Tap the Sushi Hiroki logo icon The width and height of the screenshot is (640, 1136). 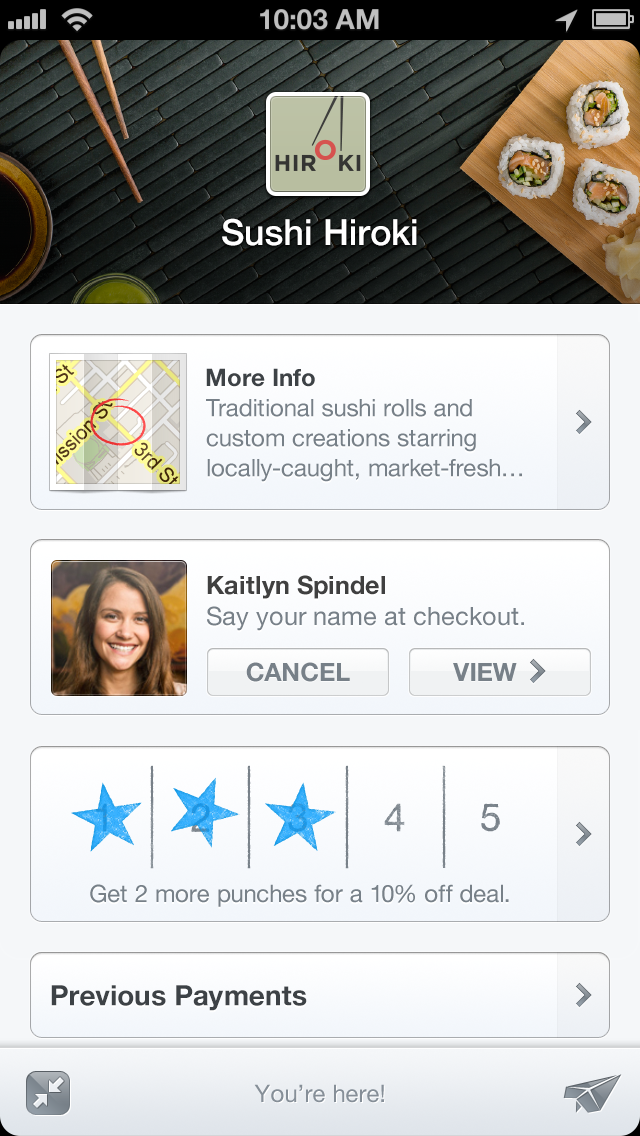tap(319, 144)
